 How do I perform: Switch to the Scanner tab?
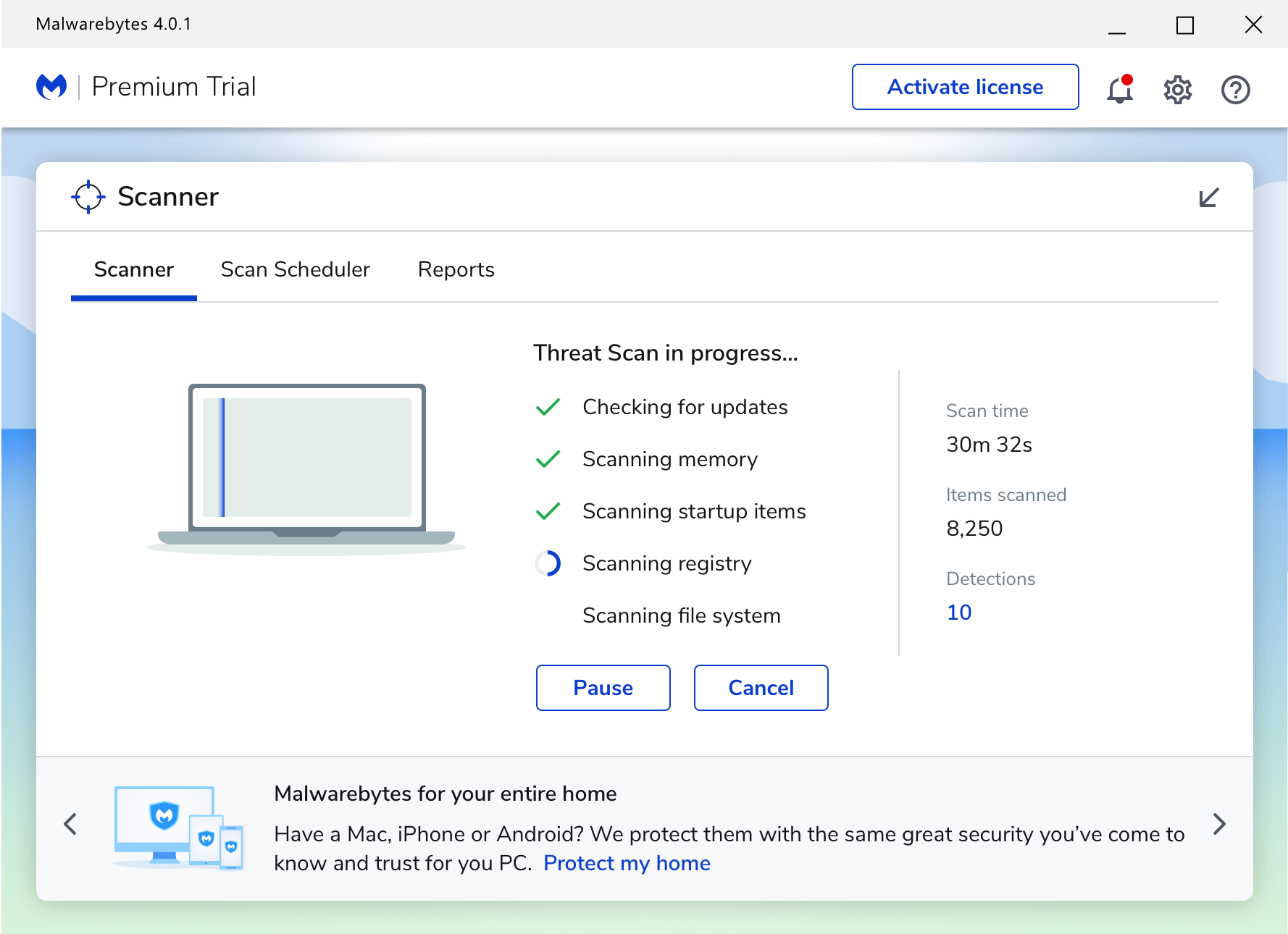click(x=134, y=270)
